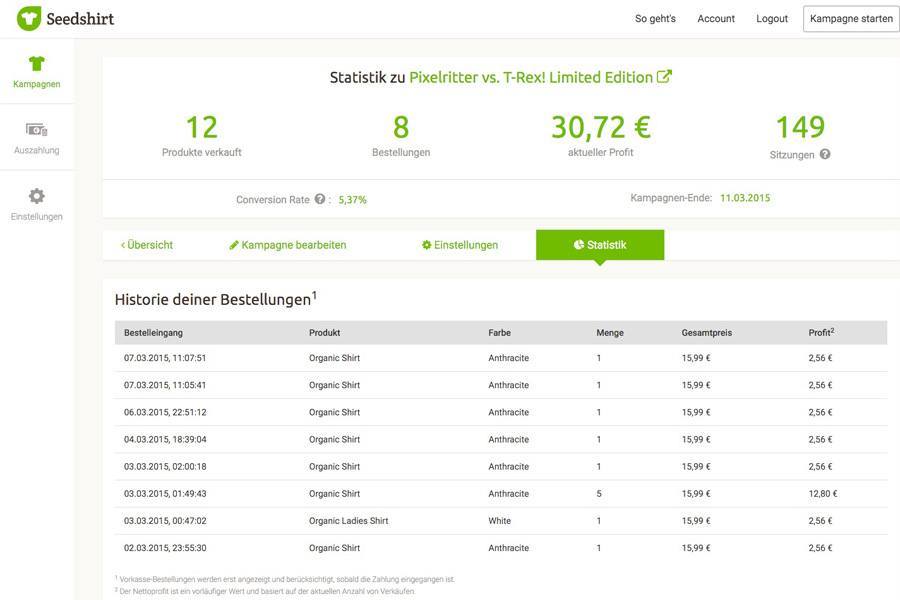This screenshot has width=900, height=600.
Task: Click the 12,80 € profit value
Action: 823,493
